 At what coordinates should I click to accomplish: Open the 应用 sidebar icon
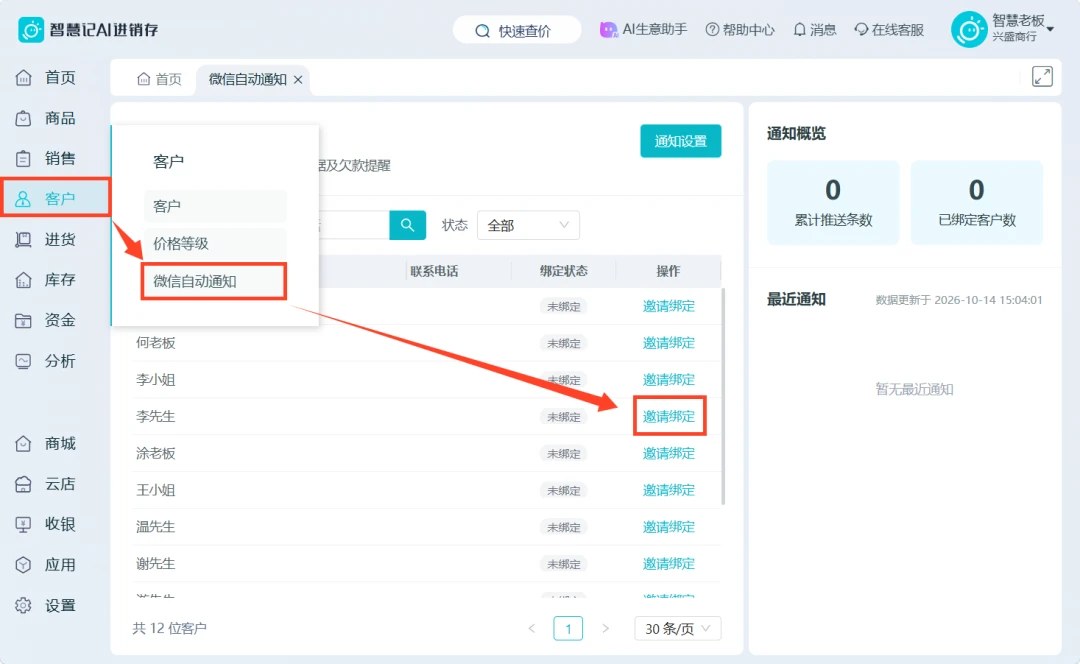pos(23,565)
